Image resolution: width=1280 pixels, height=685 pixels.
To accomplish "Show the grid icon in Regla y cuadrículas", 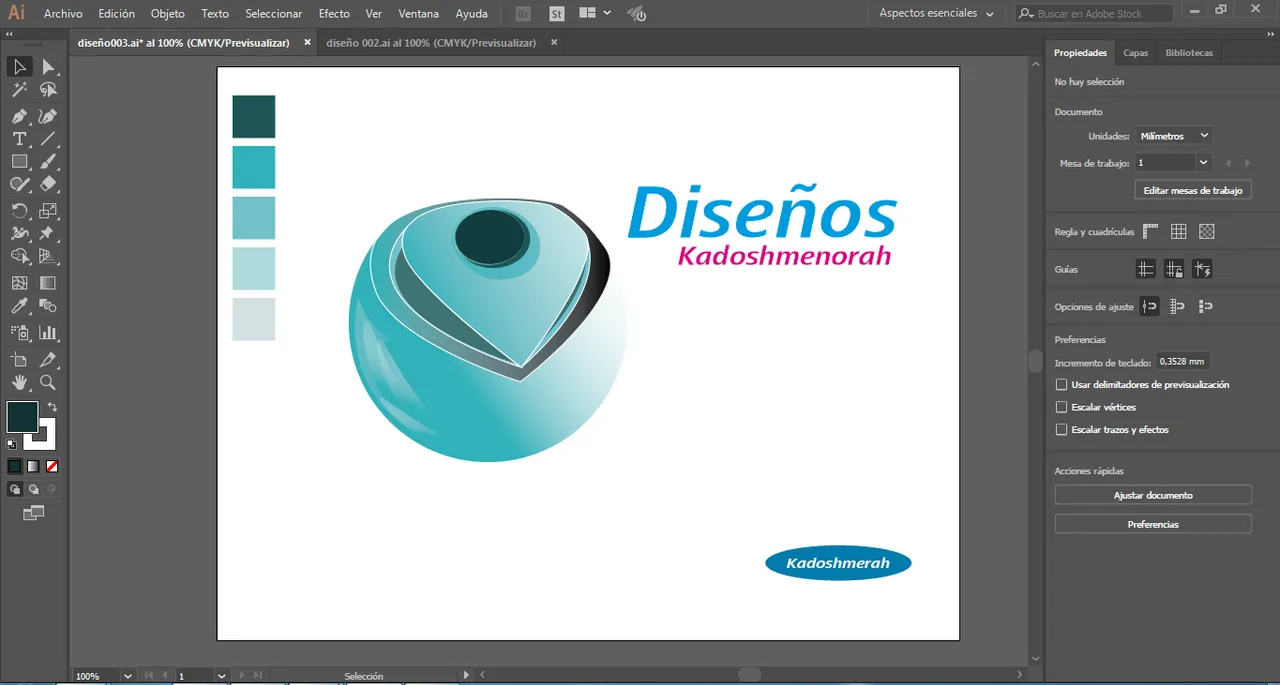I will tap(1179, 232).
